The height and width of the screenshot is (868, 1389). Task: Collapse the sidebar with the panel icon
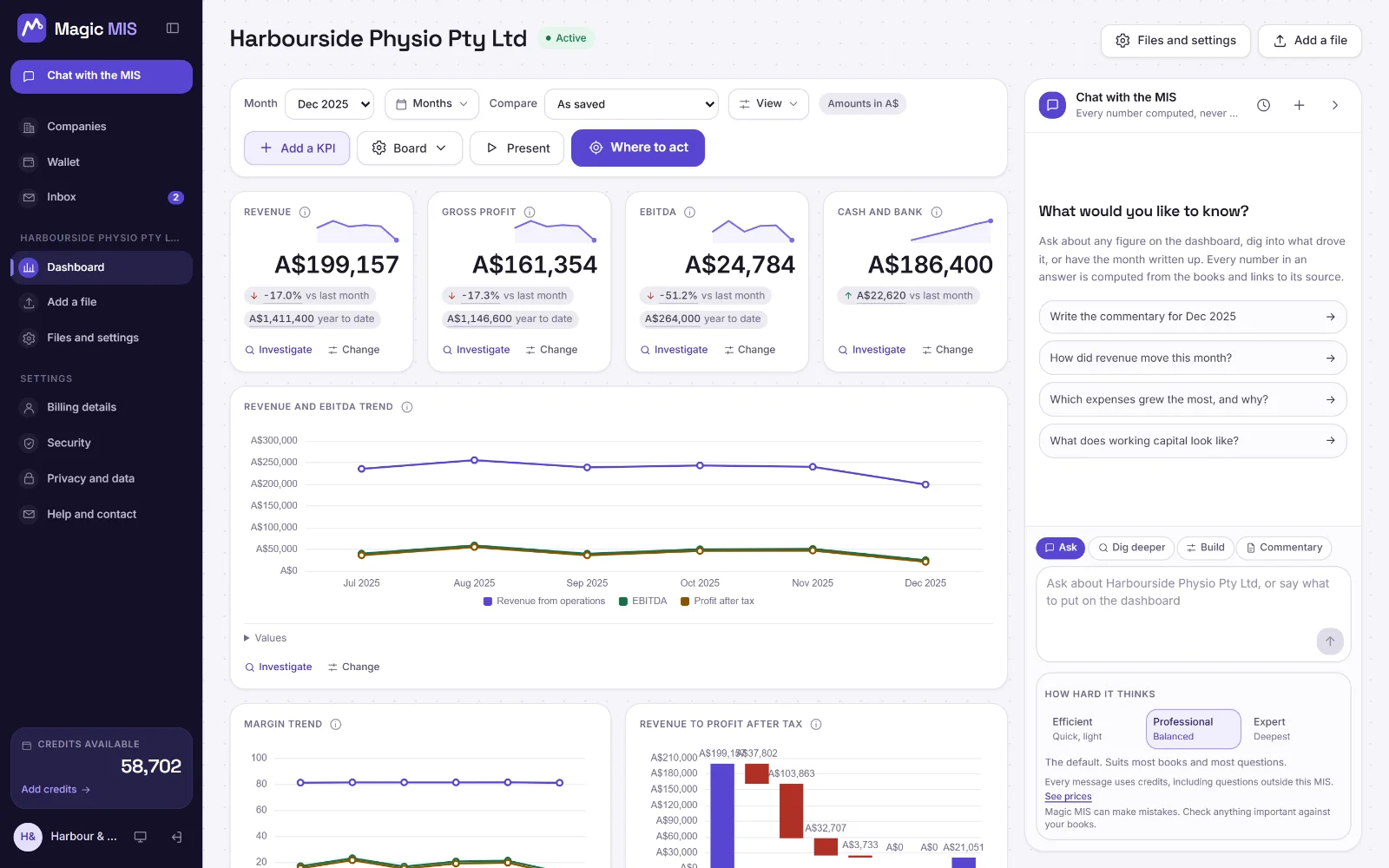[x=173, y=29]
